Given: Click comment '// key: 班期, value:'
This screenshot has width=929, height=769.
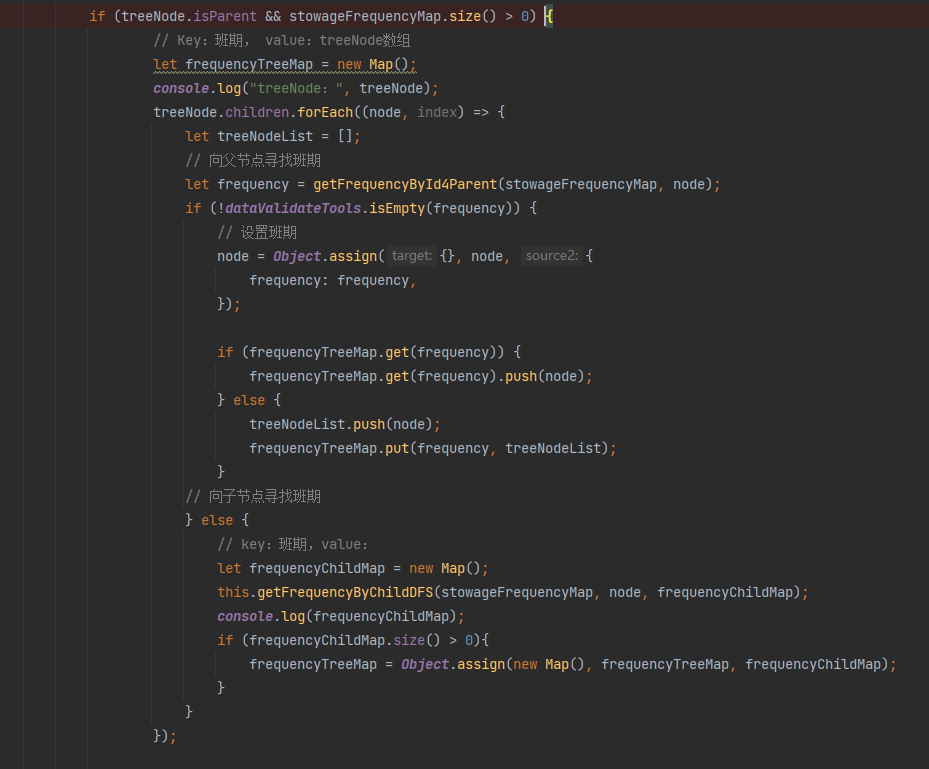Looking at the screenshot, I should [293, 544].
